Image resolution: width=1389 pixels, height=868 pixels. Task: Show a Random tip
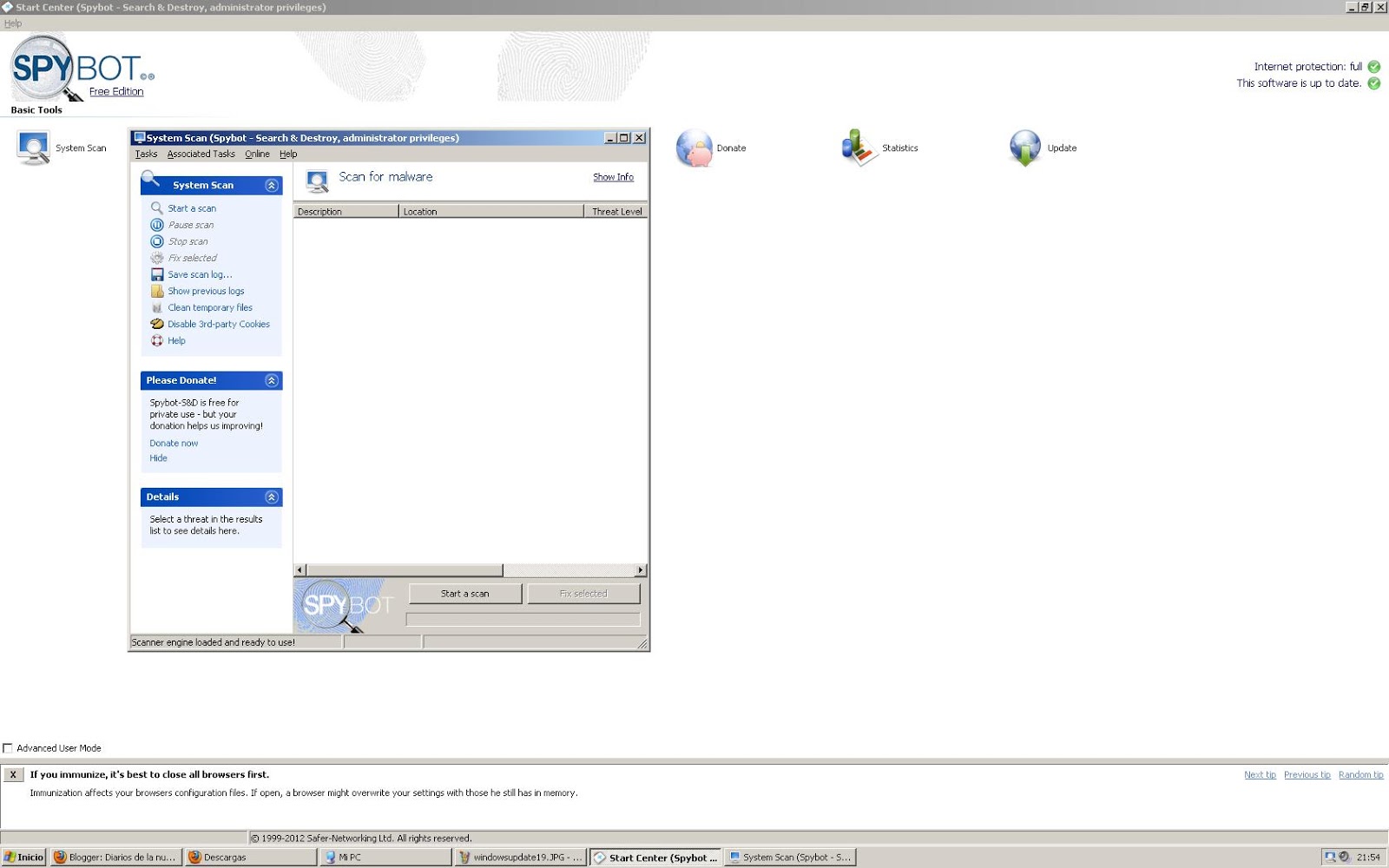coord(1360,775)
